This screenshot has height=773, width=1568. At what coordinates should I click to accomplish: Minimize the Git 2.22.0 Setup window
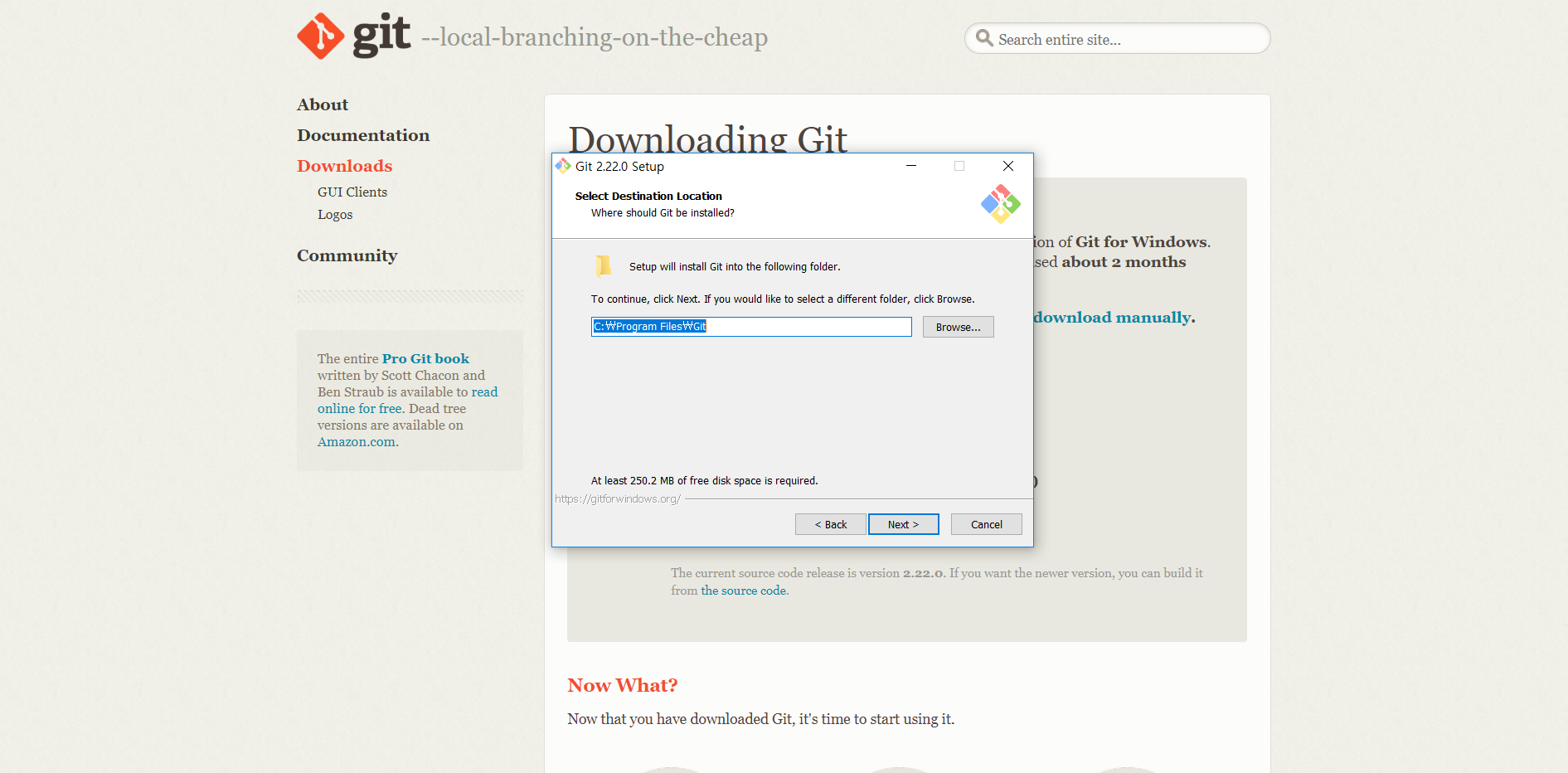click(x=911, y=166)
